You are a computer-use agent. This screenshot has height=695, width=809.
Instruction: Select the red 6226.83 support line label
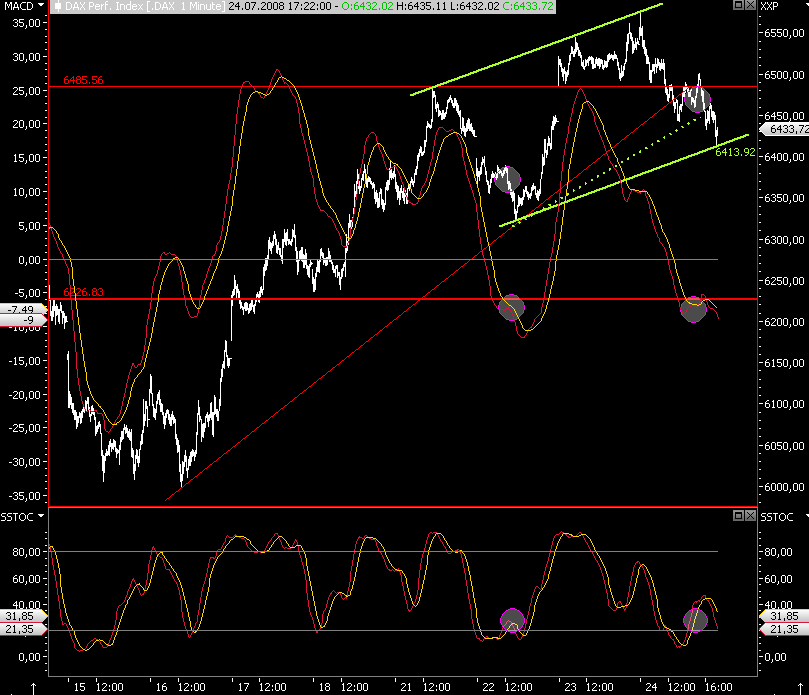[x=83, y=292]
